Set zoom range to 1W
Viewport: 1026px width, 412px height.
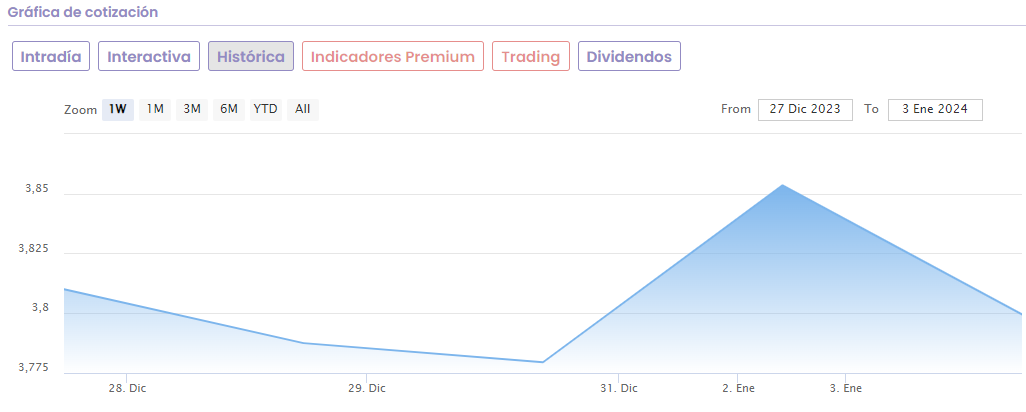(x=118, y=109)
